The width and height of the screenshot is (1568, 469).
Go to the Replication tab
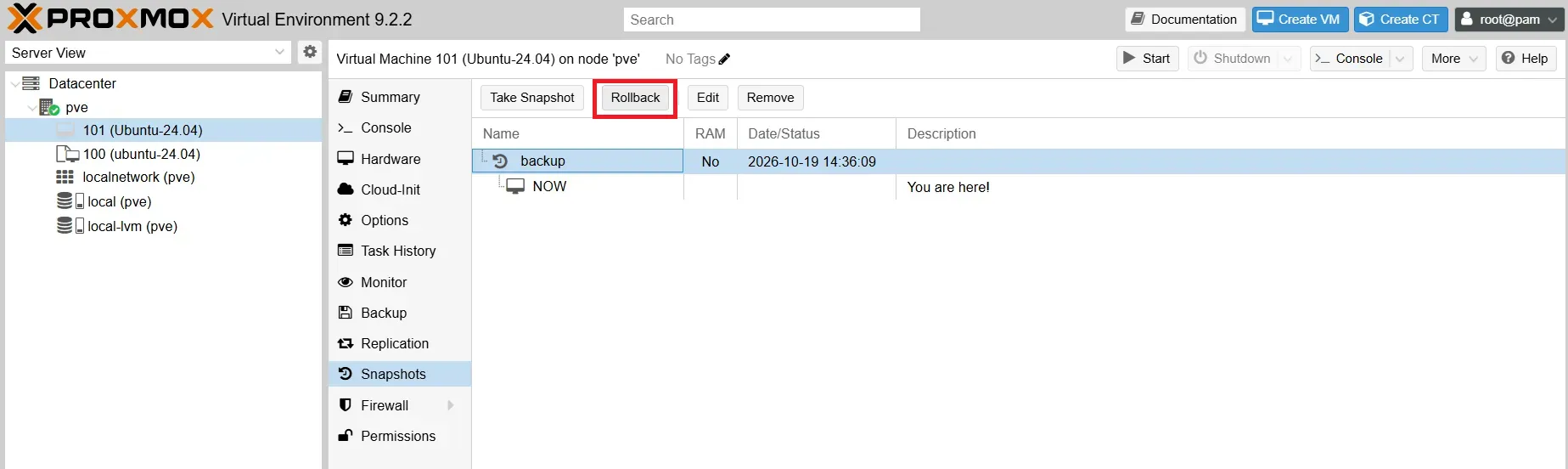[x=400, y=343]
